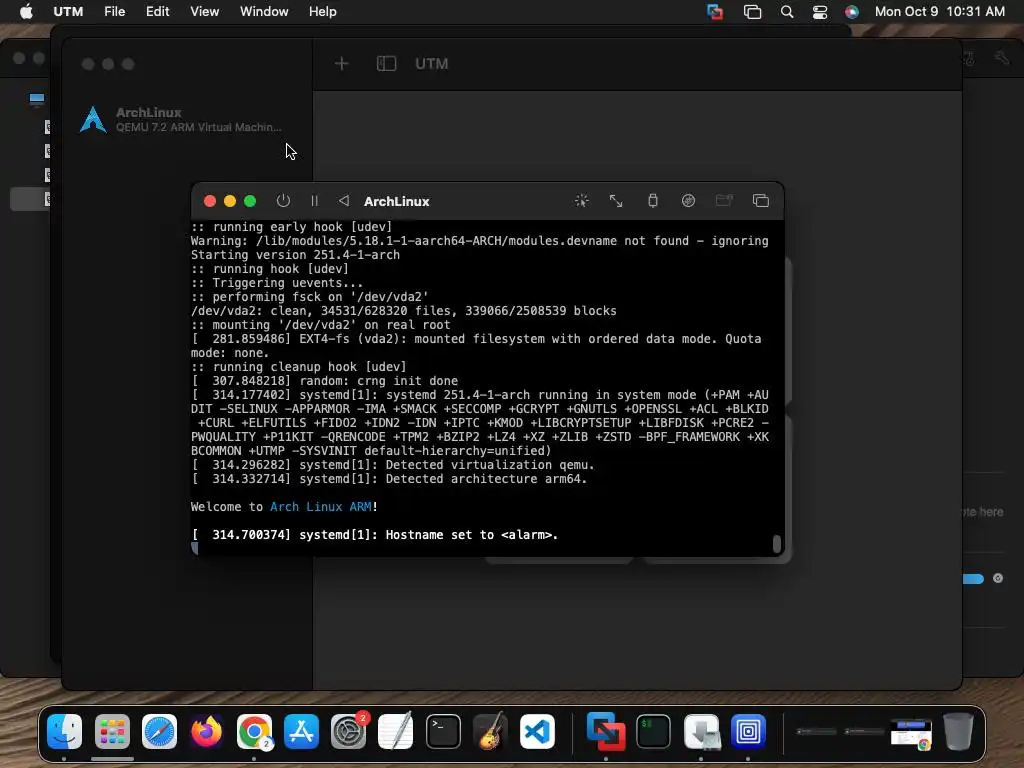The width and height of the screenshot is (1024, 768).
Task: Open Control Center in menu bar
Action: coord(820,12)
